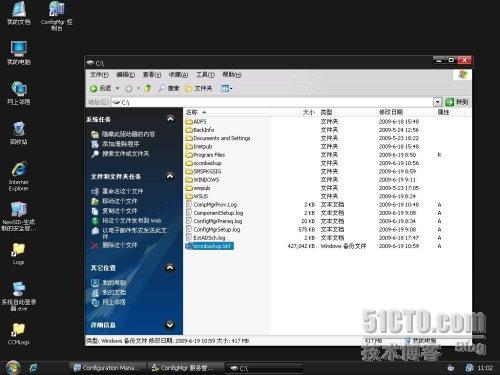Open 网上邻居 link under 其它位置
Viewport: 500px width, 375px height.
coord(114,302)
